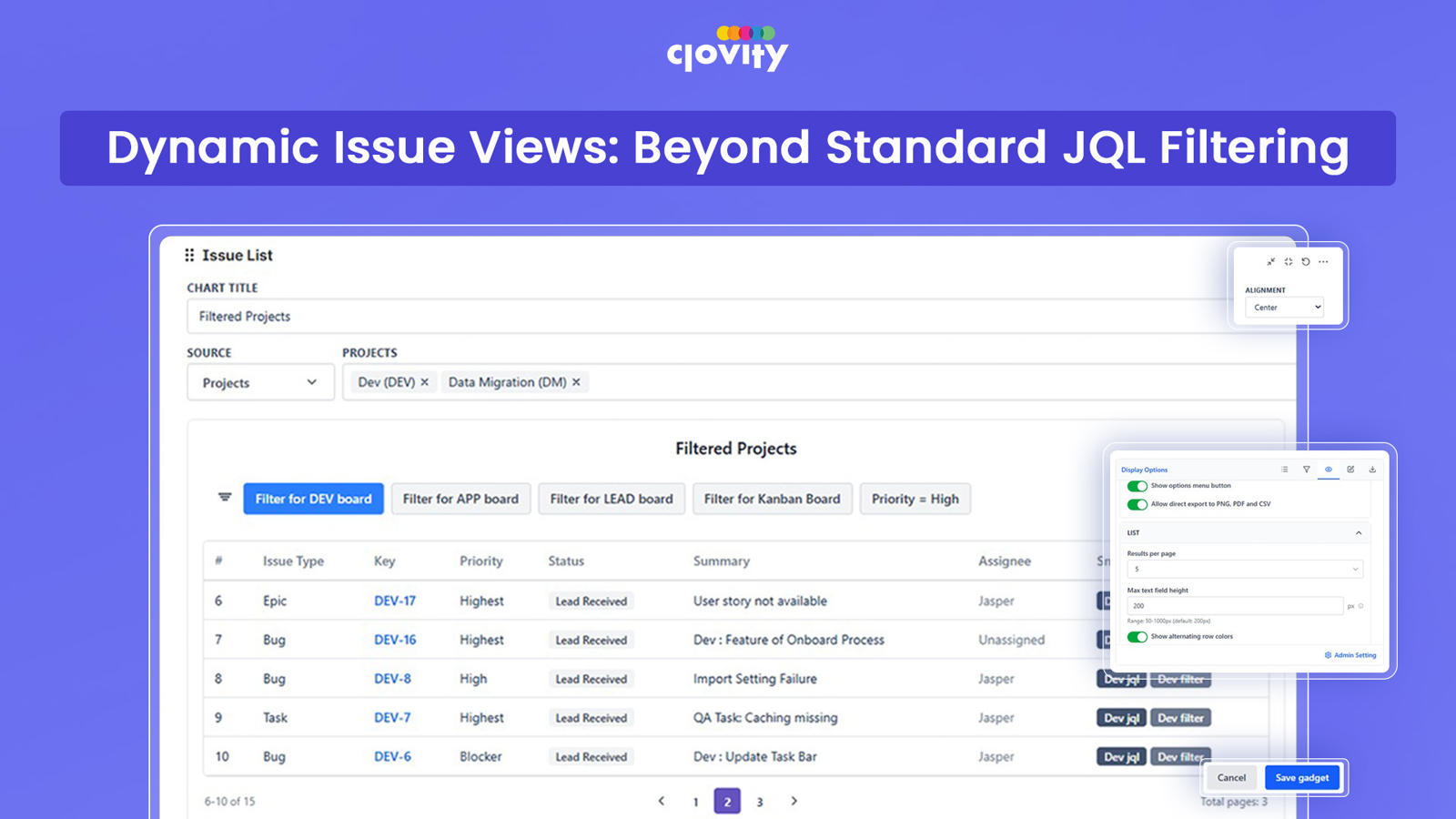Toggle Allow direct export to PNG, PDF, CSV
Image resolution: width=1456 pixels, height=819 pixels.
click(x=1137, y=504)
